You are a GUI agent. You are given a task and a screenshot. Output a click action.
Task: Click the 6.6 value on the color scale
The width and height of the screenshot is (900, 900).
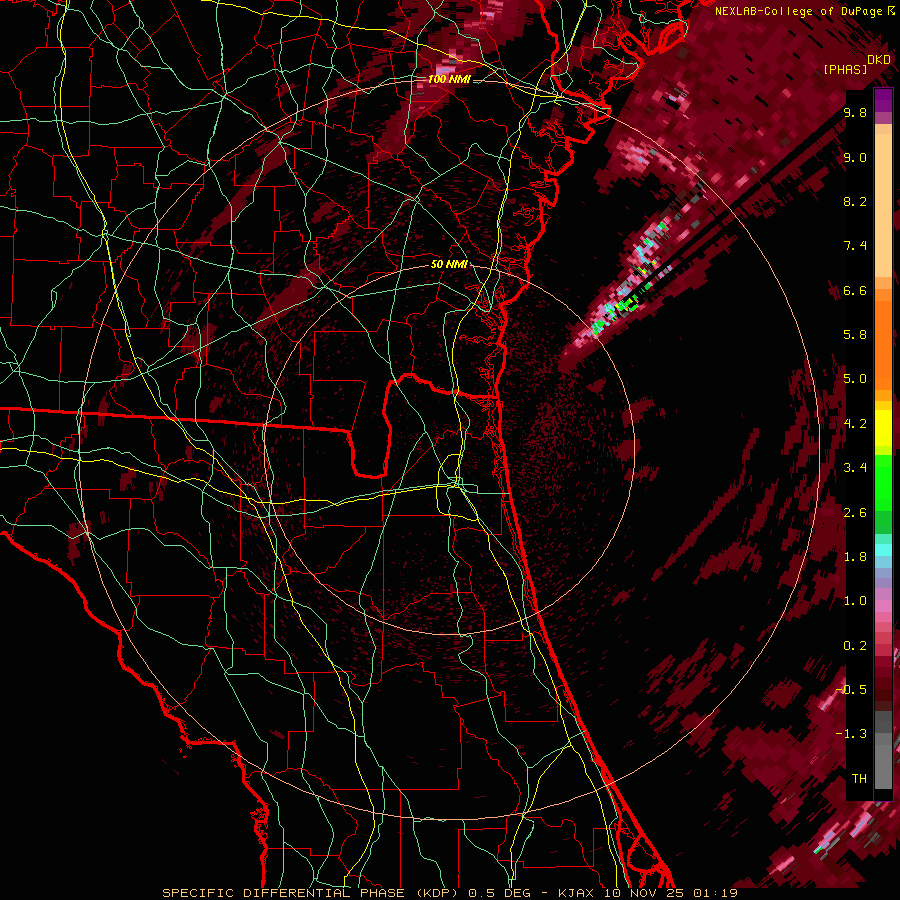coord(855,290)
